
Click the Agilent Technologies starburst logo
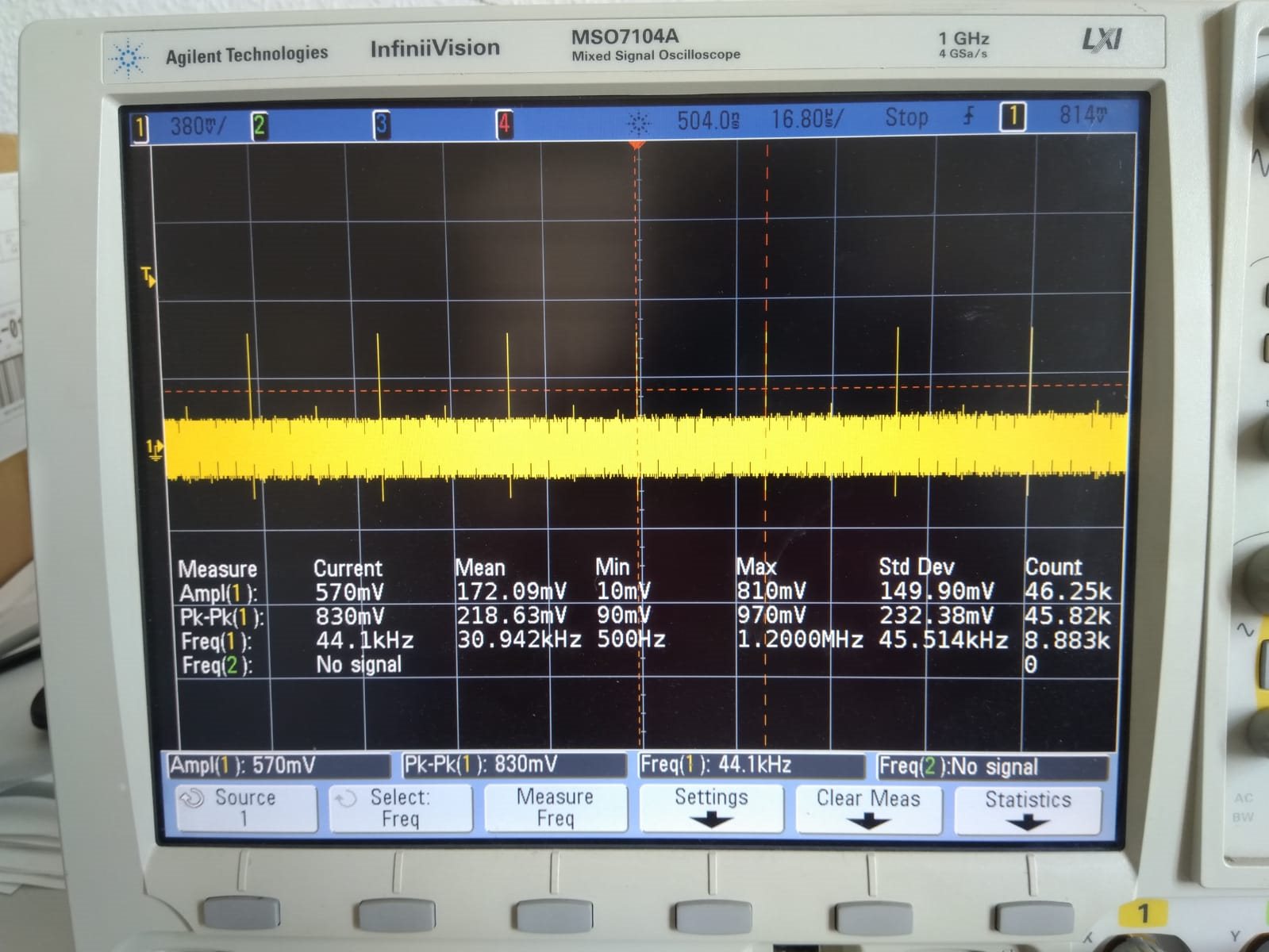point(128,59)
